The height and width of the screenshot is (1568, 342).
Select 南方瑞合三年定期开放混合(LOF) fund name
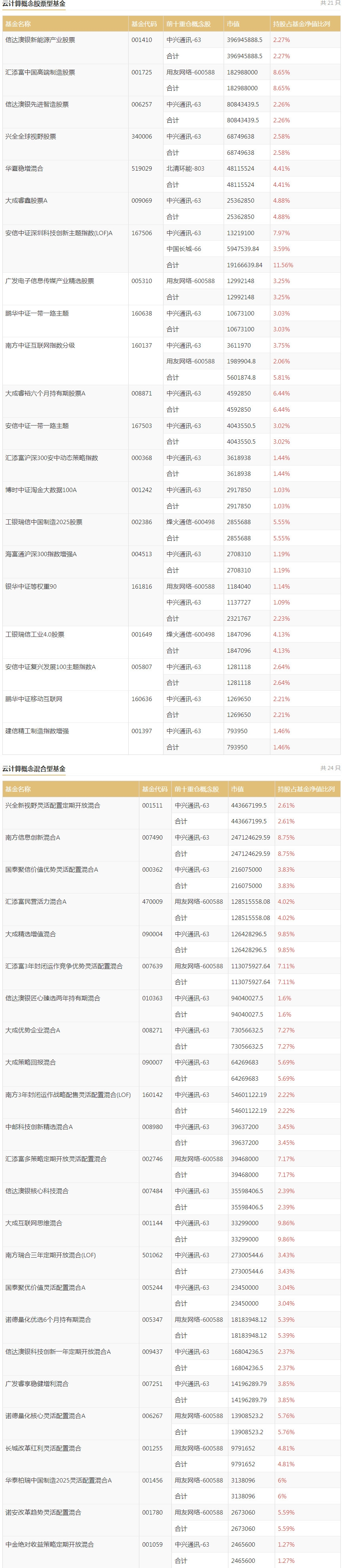pyautogui.click(x=51, y=1255)
